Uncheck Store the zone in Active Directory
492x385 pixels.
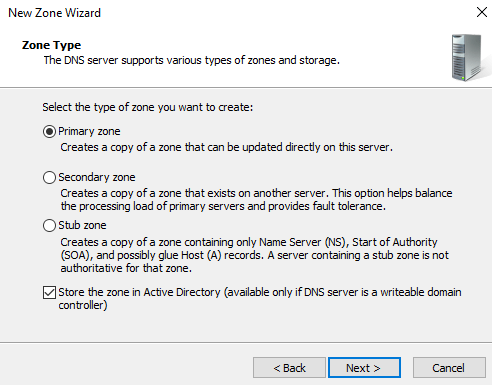click(x=49, y=293)
